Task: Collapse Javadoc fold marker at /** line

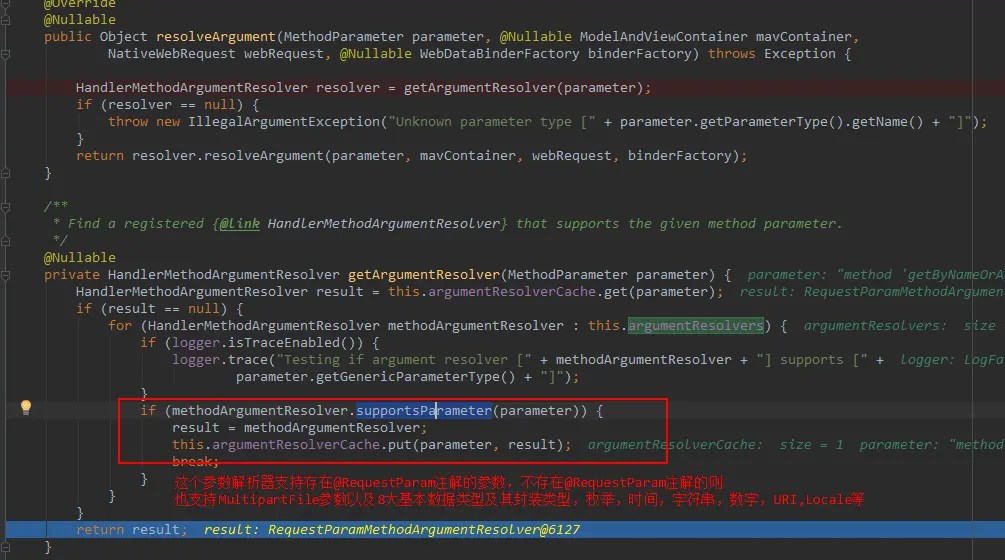Action: (5, 207)
